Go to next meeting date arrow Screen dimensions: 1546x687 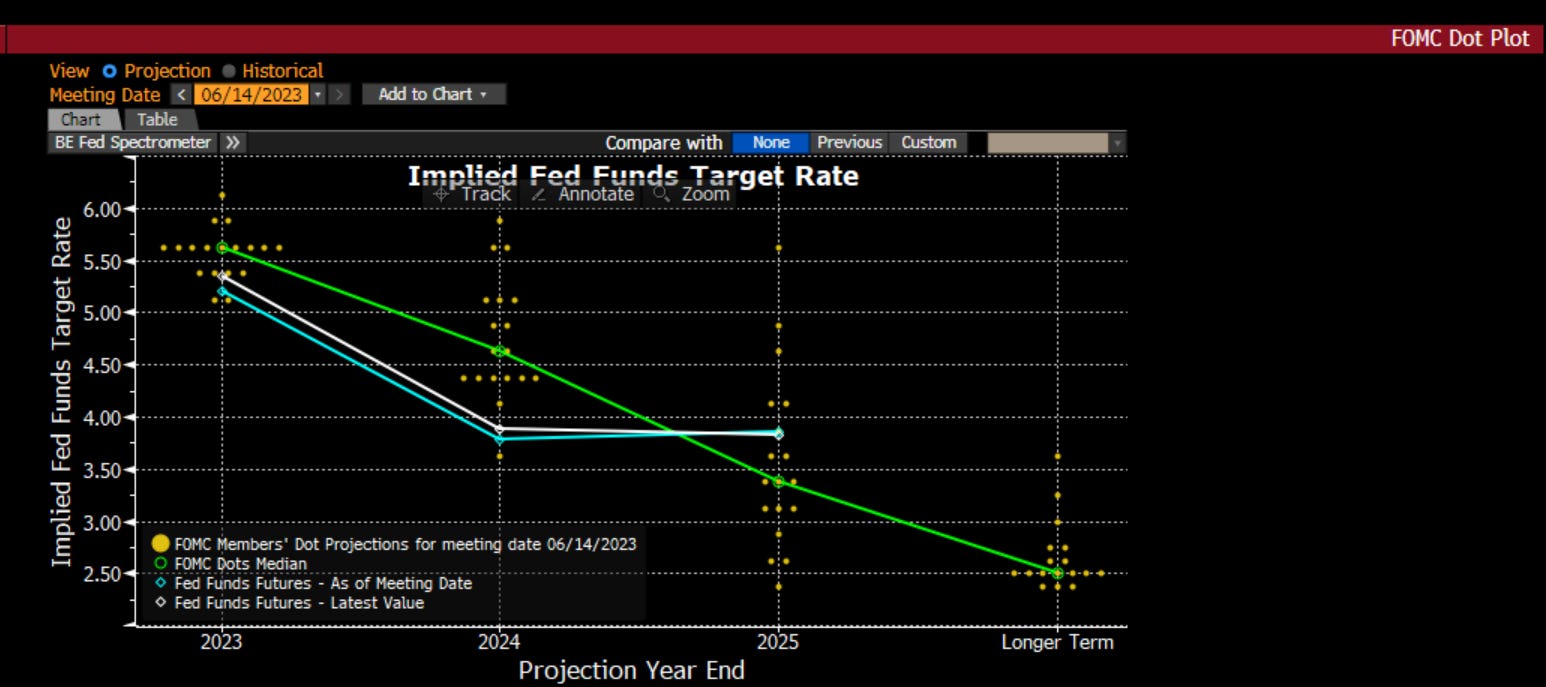tap(339, 95)
